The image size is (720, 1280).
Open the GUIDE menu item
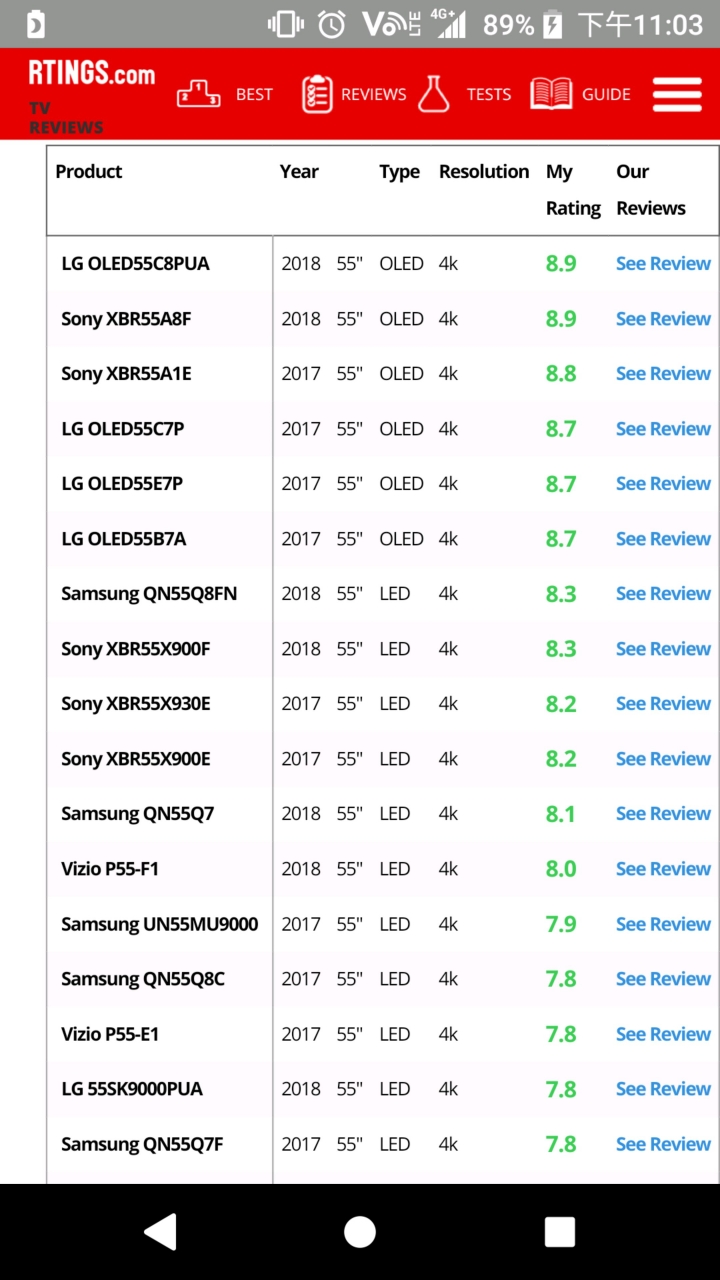[606, 94]
